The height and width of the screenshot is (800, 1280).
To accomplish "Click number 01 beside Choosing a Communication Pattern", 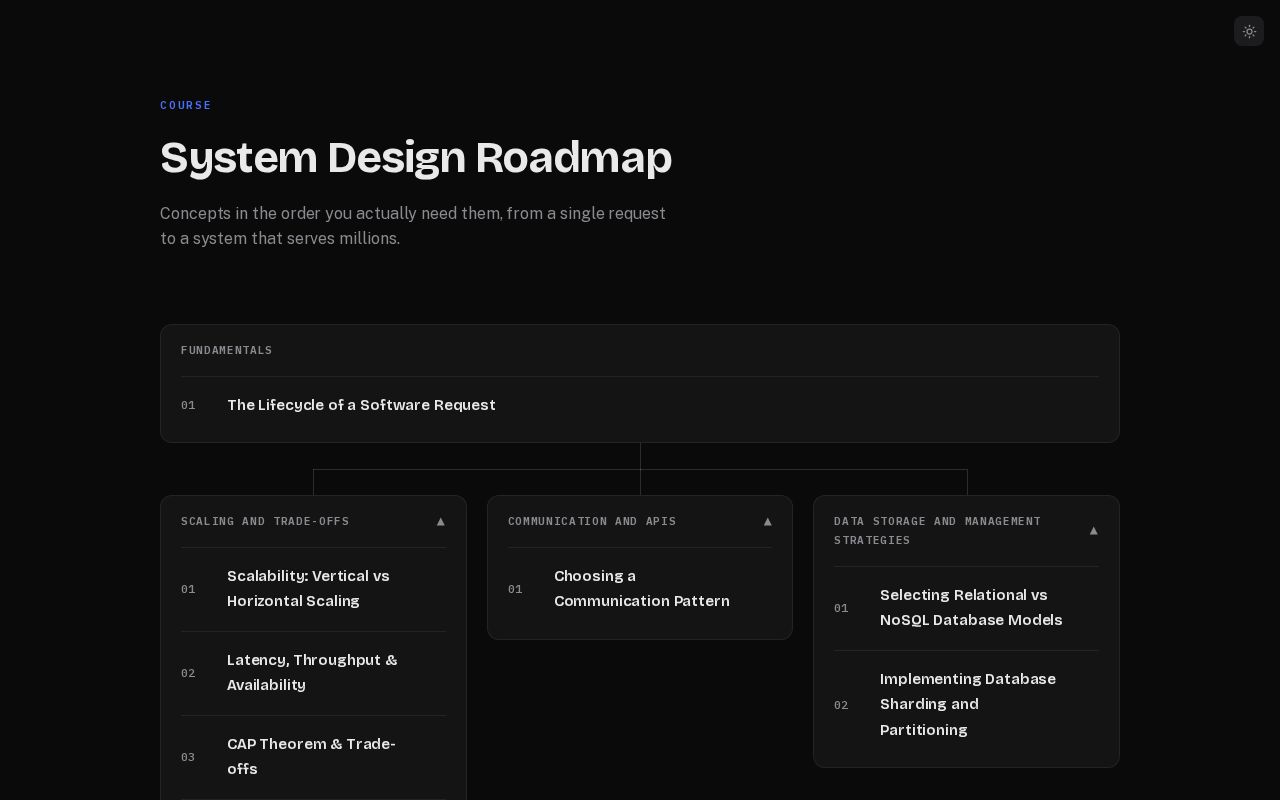I will tap(515, 589).
